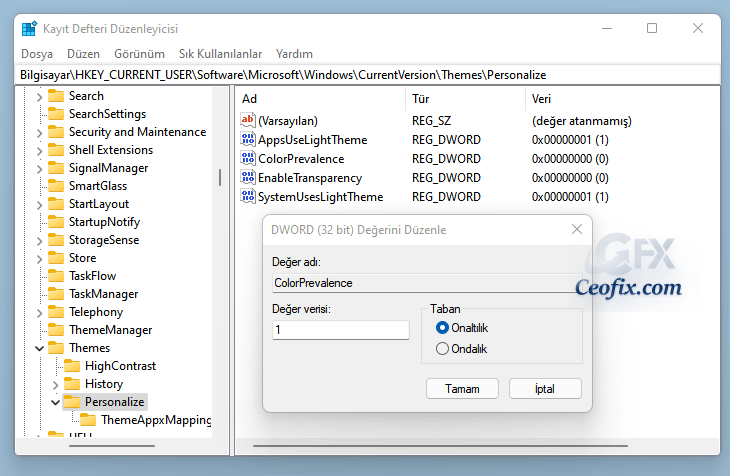730x476 pixels.
Task: Click the SignalManager folder icon
Action: point(56,168)
